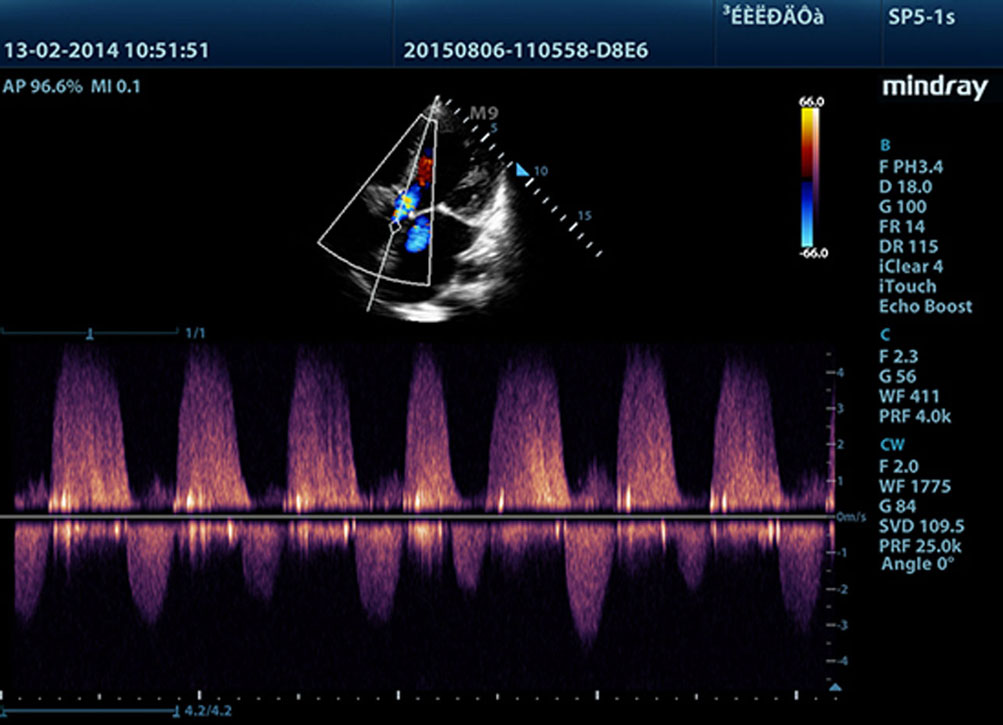
Task: Click the blue focus triangle at depth 10
Action: (521, 171)
